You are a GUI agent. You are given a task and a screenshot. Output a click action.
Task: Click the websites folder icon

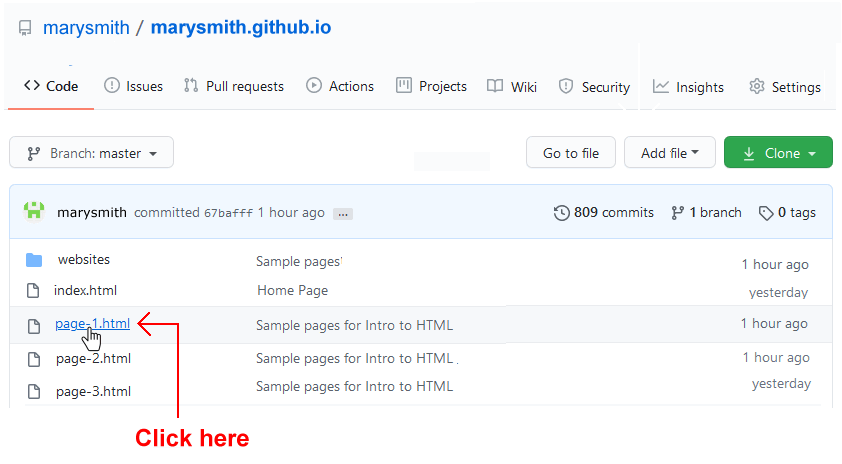click(x=34, y=260)
